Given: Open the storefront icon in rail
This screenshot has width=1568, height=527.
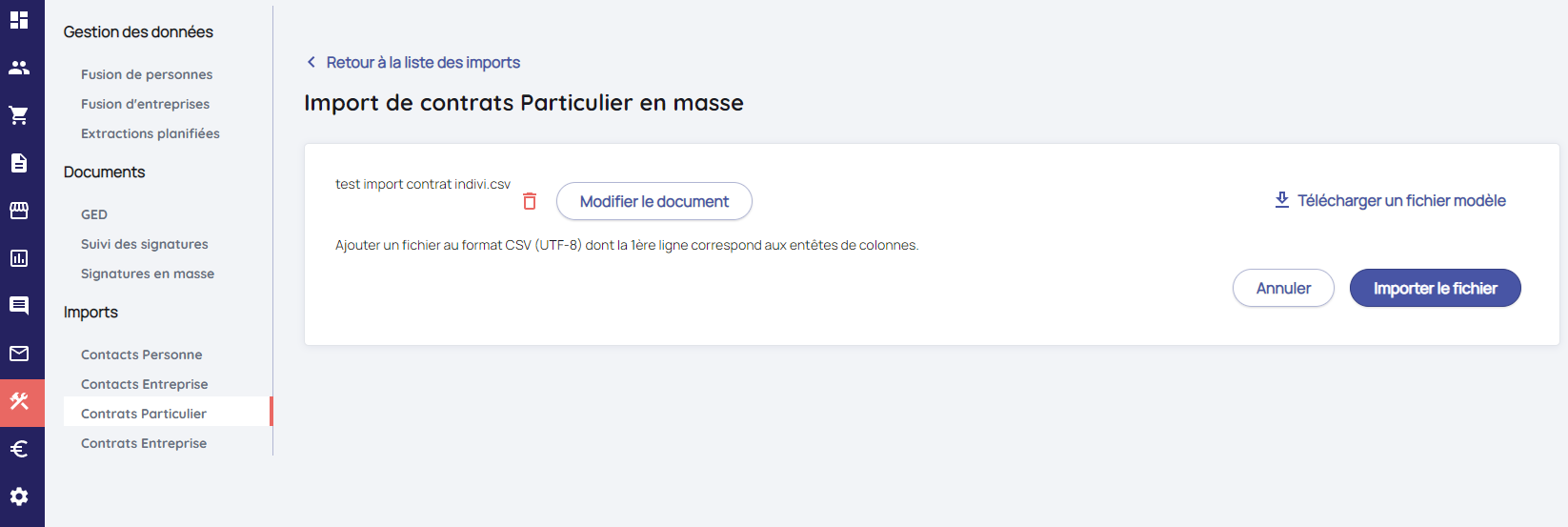Looking at the screenshot, I should (19, 211).
